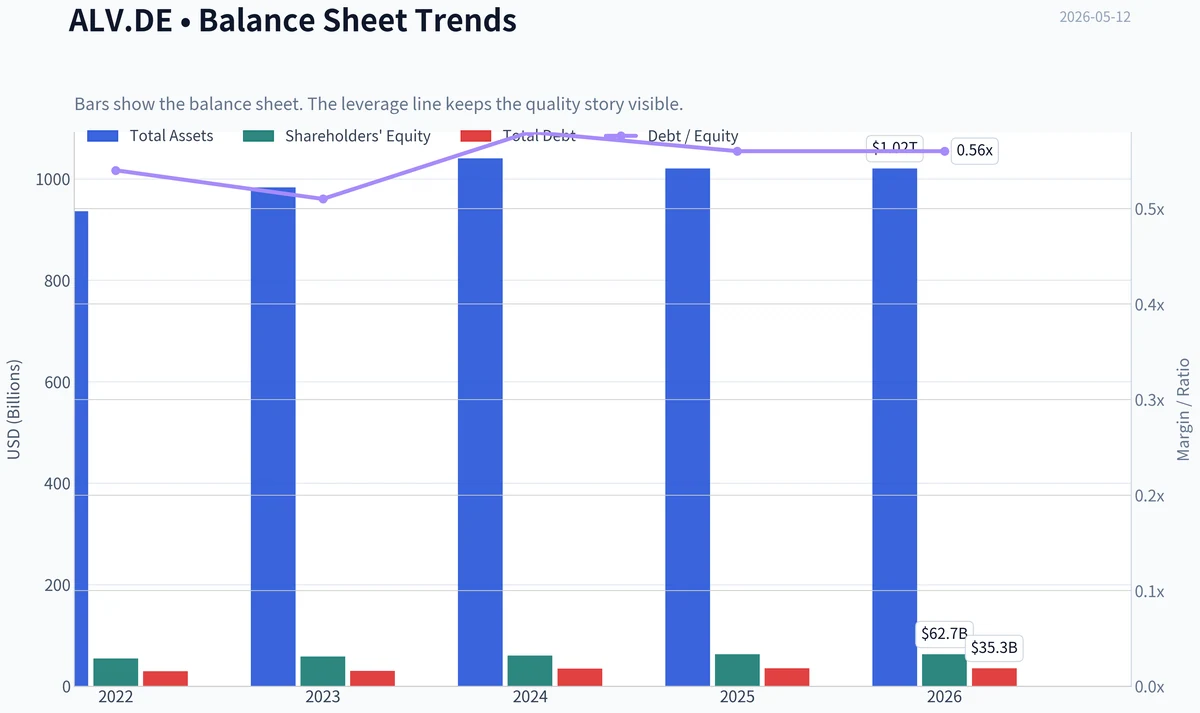This screenshot has height=713, width=1200.
Task: Click the 2022 Shareholders' Equity green bar
Action: pos(116,672)
